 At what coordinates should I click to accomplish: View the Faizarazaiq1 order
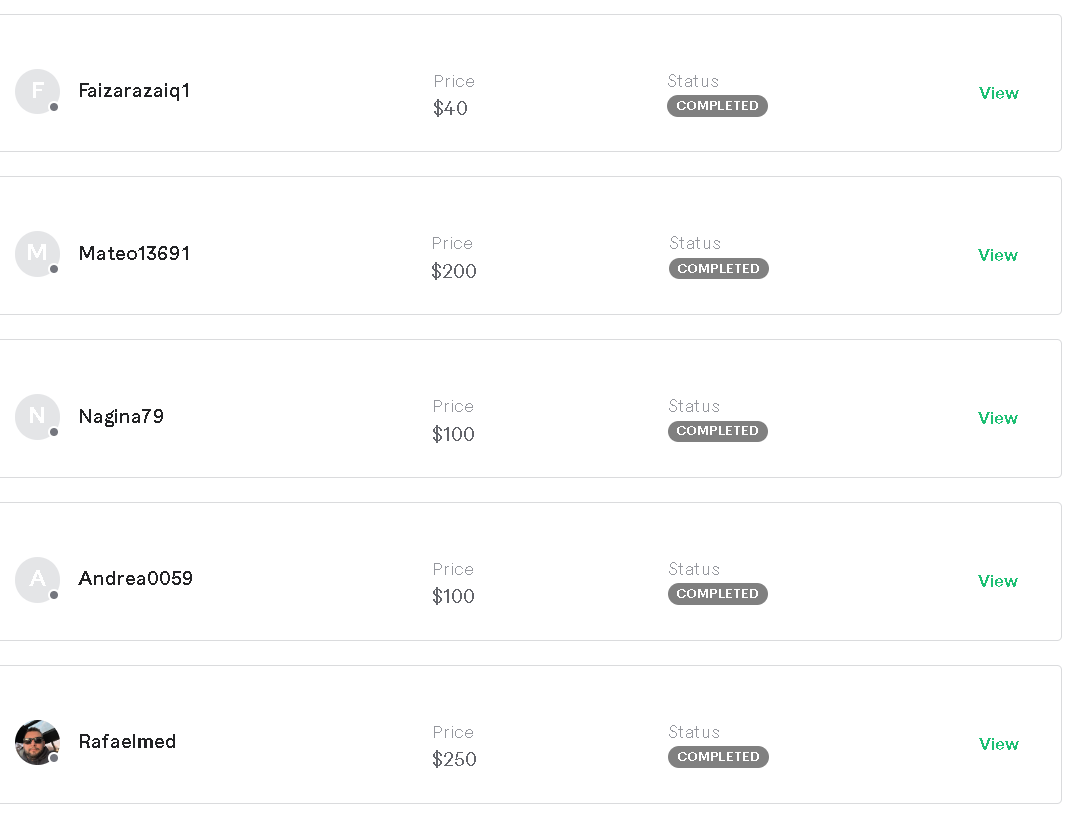998,93
